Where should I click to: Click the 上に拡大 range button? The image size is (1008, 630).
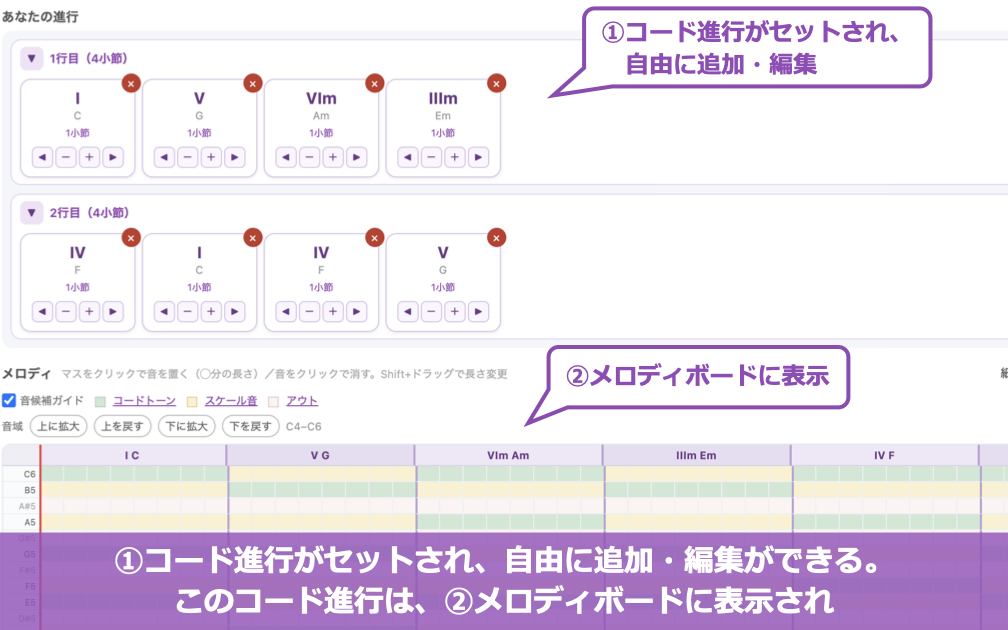click(x=58, y=426)
